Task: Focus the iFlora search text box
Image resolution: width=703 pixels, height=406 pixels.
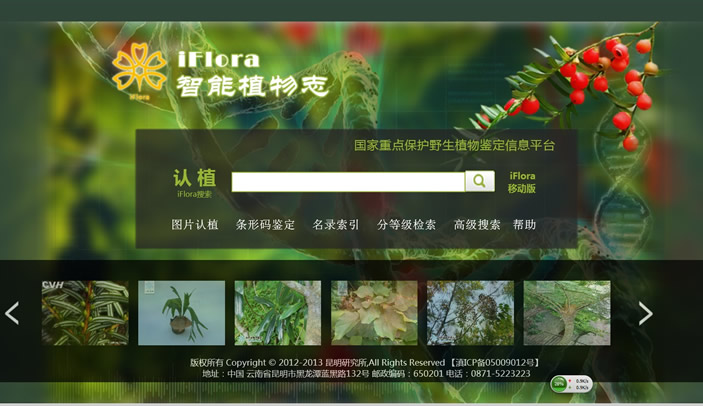Action: pos(348,182)
